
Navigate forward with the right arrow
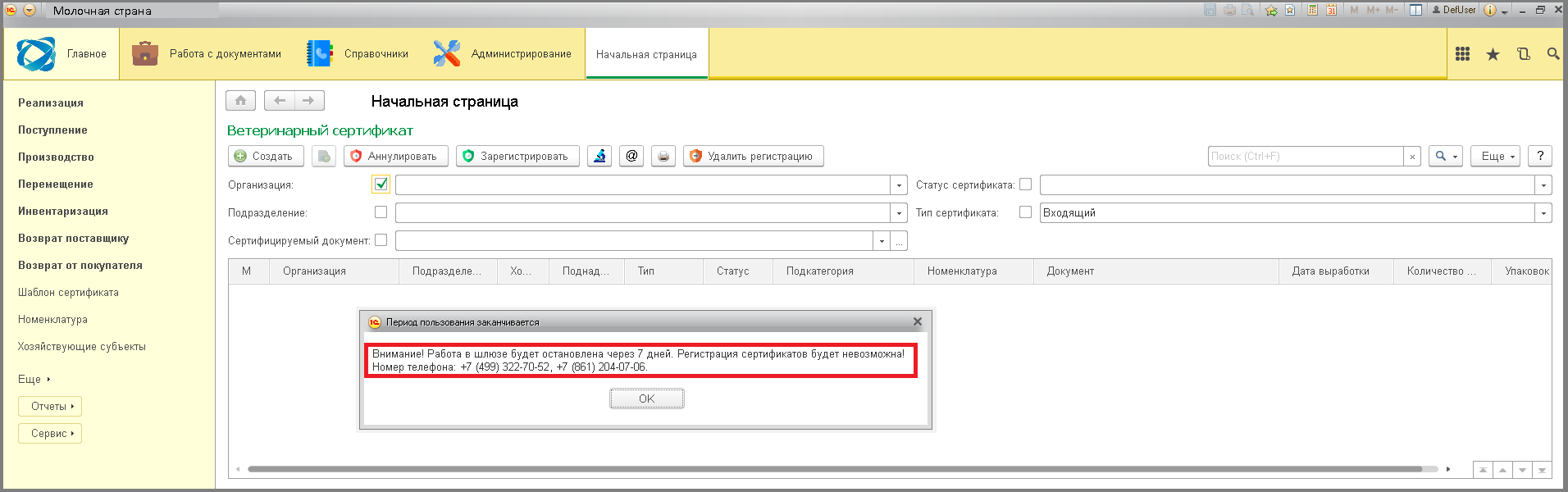coord(309,101)
